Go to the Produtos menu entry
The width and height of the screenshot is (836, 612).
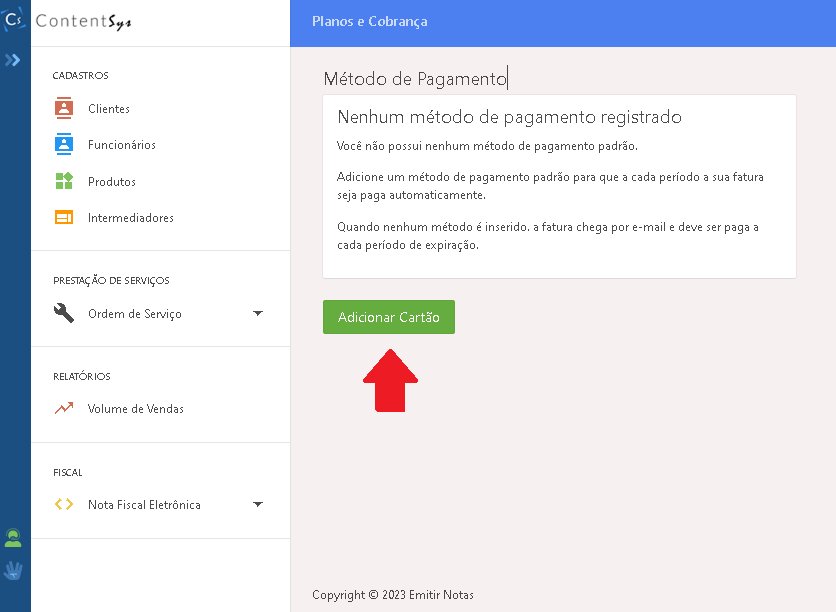tap(112, 182)
